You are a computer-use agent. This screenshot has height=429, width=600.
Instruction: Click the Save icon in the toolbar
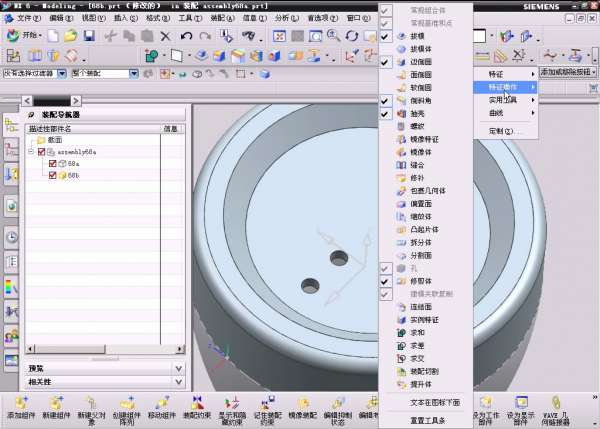pos(90,36)
